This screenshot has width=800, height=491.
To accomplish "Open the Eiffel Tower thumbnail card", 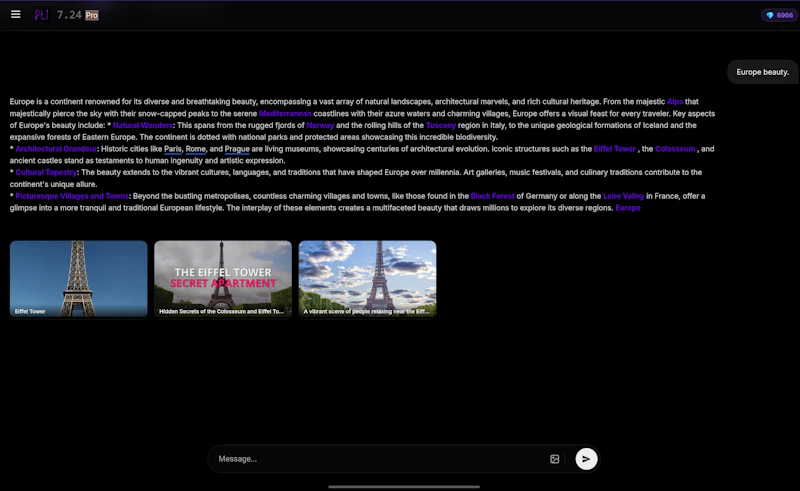I will pyautogui.click(x=79, y=279).
